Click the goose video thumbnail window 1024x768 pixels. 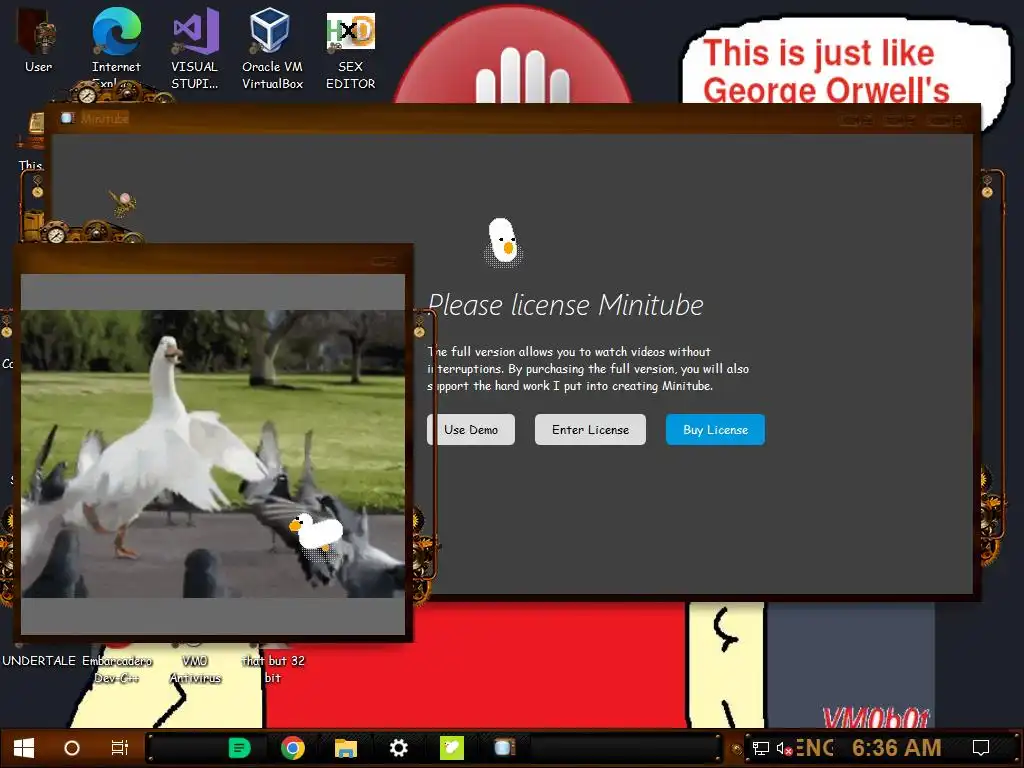(x=213, y=454)
